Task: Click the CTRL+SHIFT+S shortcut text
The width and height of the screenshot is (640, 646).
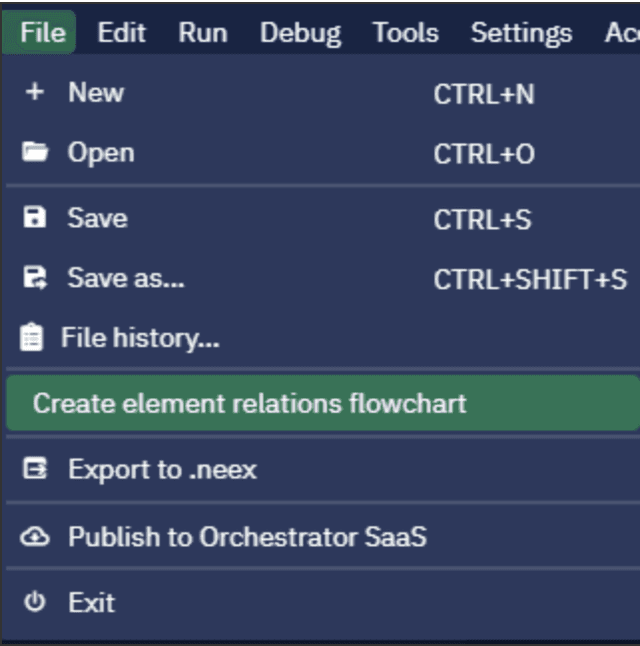Action: pos(530,280)
